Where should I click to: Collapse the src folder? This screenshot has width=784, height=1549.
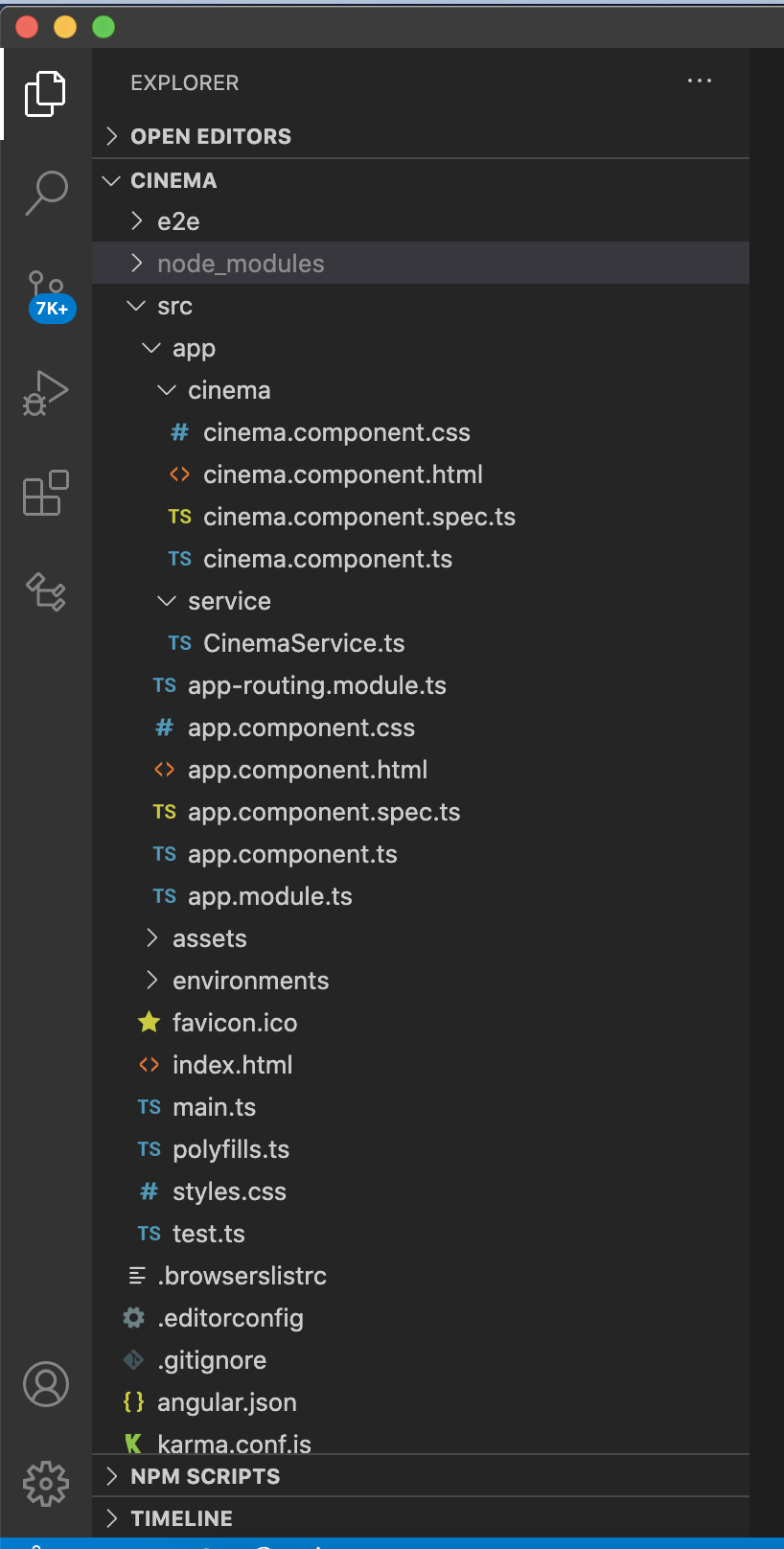174,307
